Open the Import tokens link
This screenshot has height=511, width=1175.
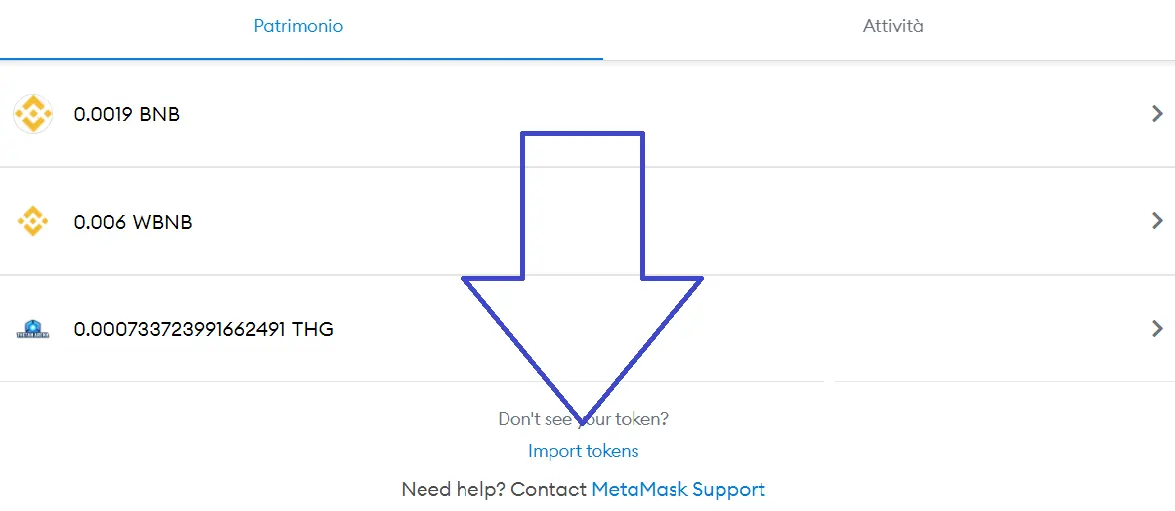583,451
